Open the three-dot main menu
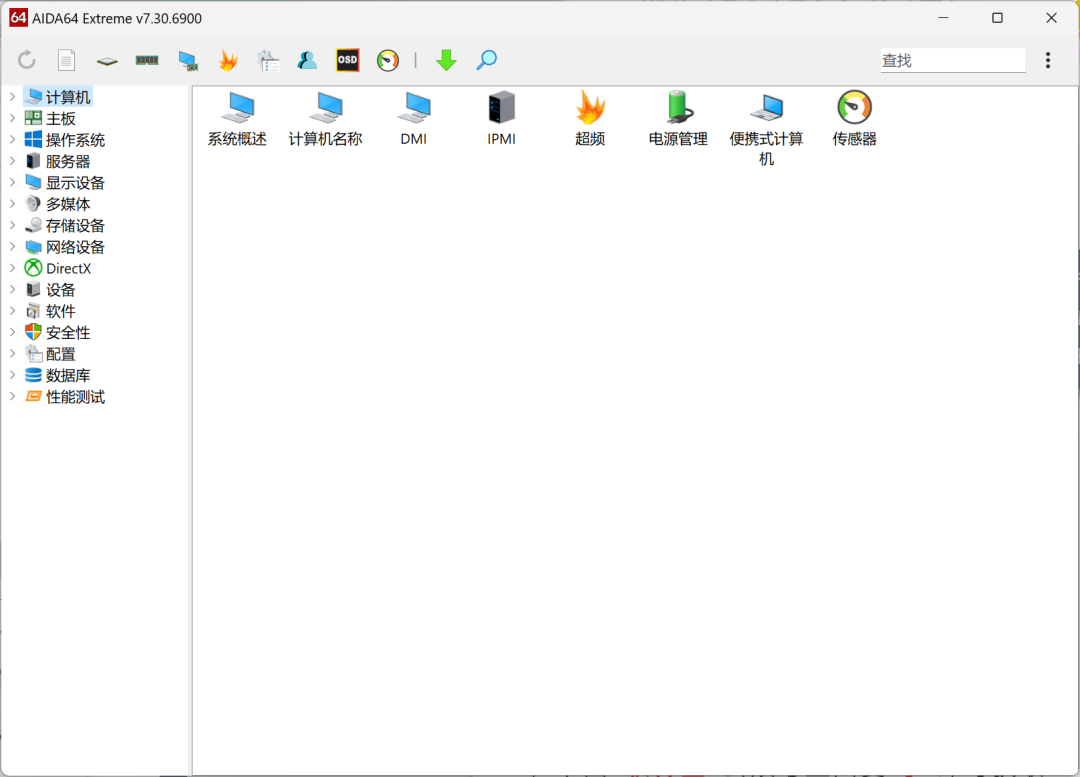 pos(1048,60)
